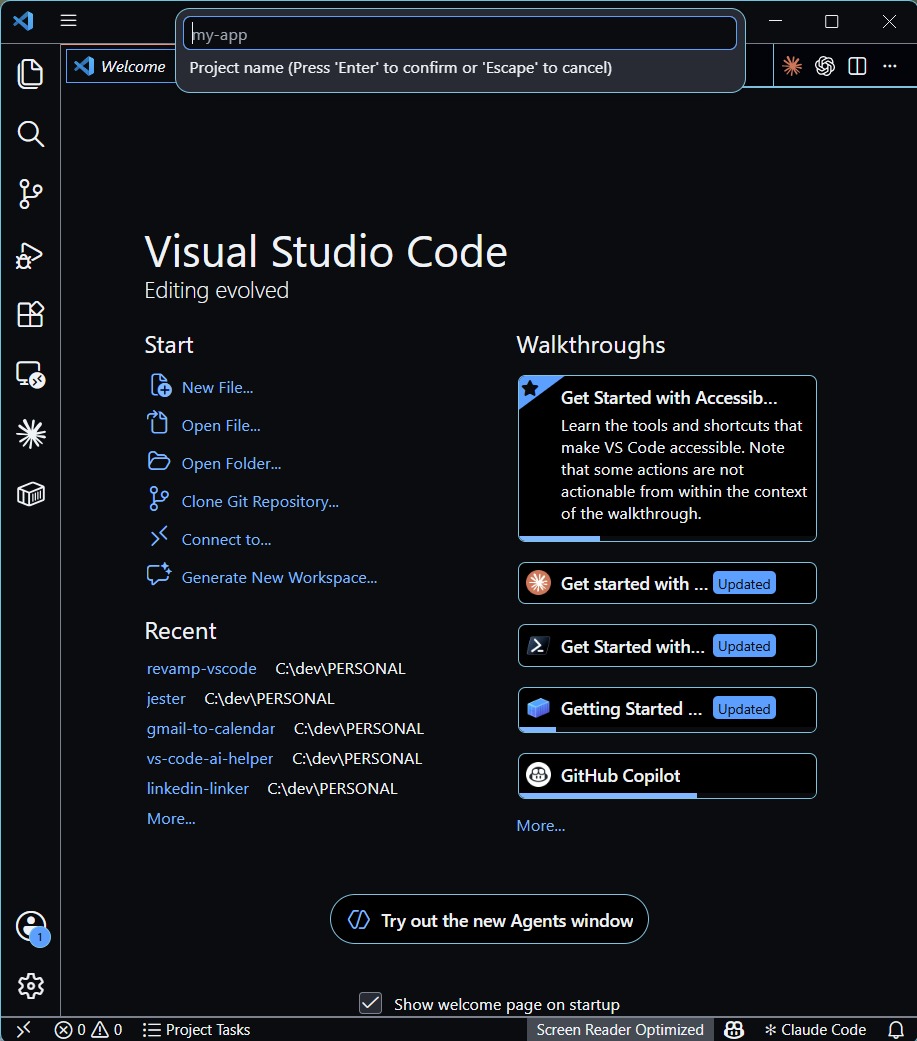Screen dimensions: 917x1041
Task: Open Claude Code panel in activity bar
Action: (31, 434)
